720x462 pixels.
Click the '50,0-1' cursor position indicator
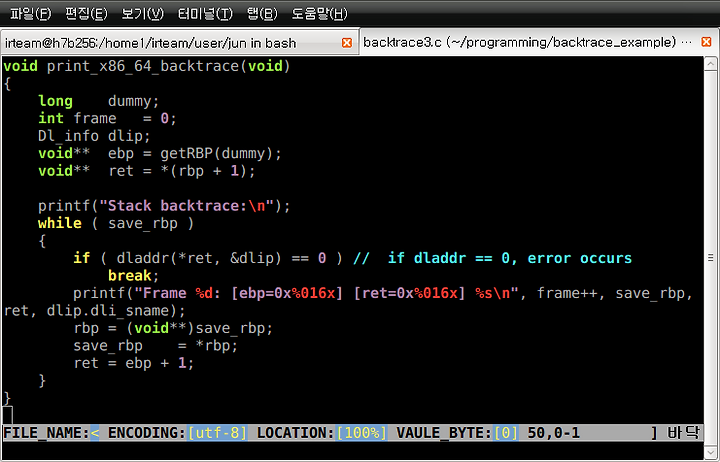click(554, 433)
